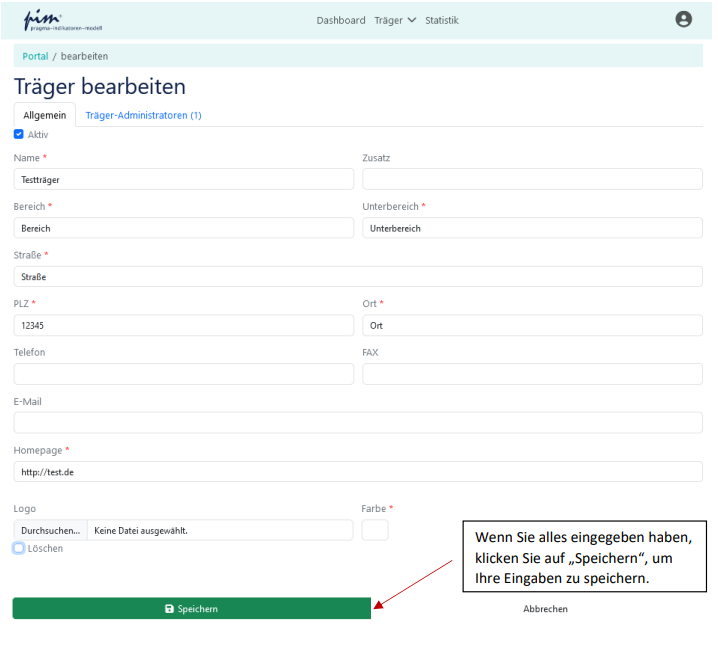Tick the Löschen checkbox under Logo

[19, 548]
